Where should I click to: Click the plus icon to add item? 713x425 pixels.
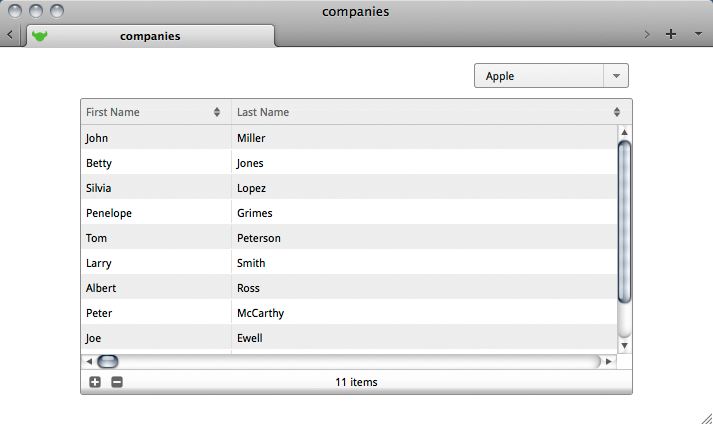[x=95, y=382]
